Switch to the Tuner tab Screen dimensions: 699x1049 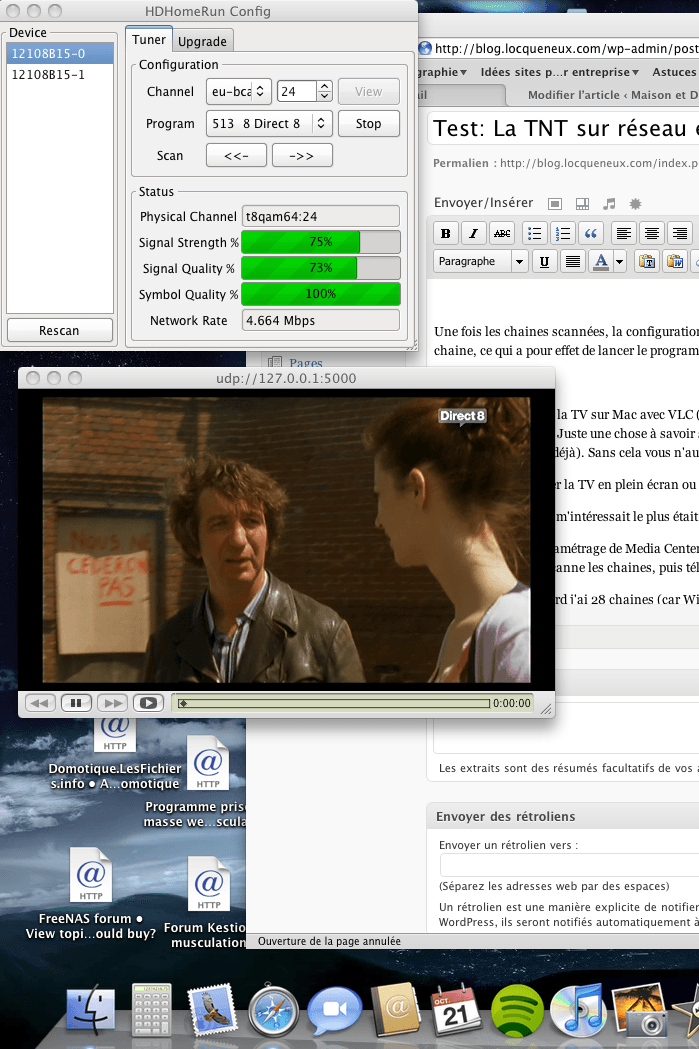coord(148,40)
